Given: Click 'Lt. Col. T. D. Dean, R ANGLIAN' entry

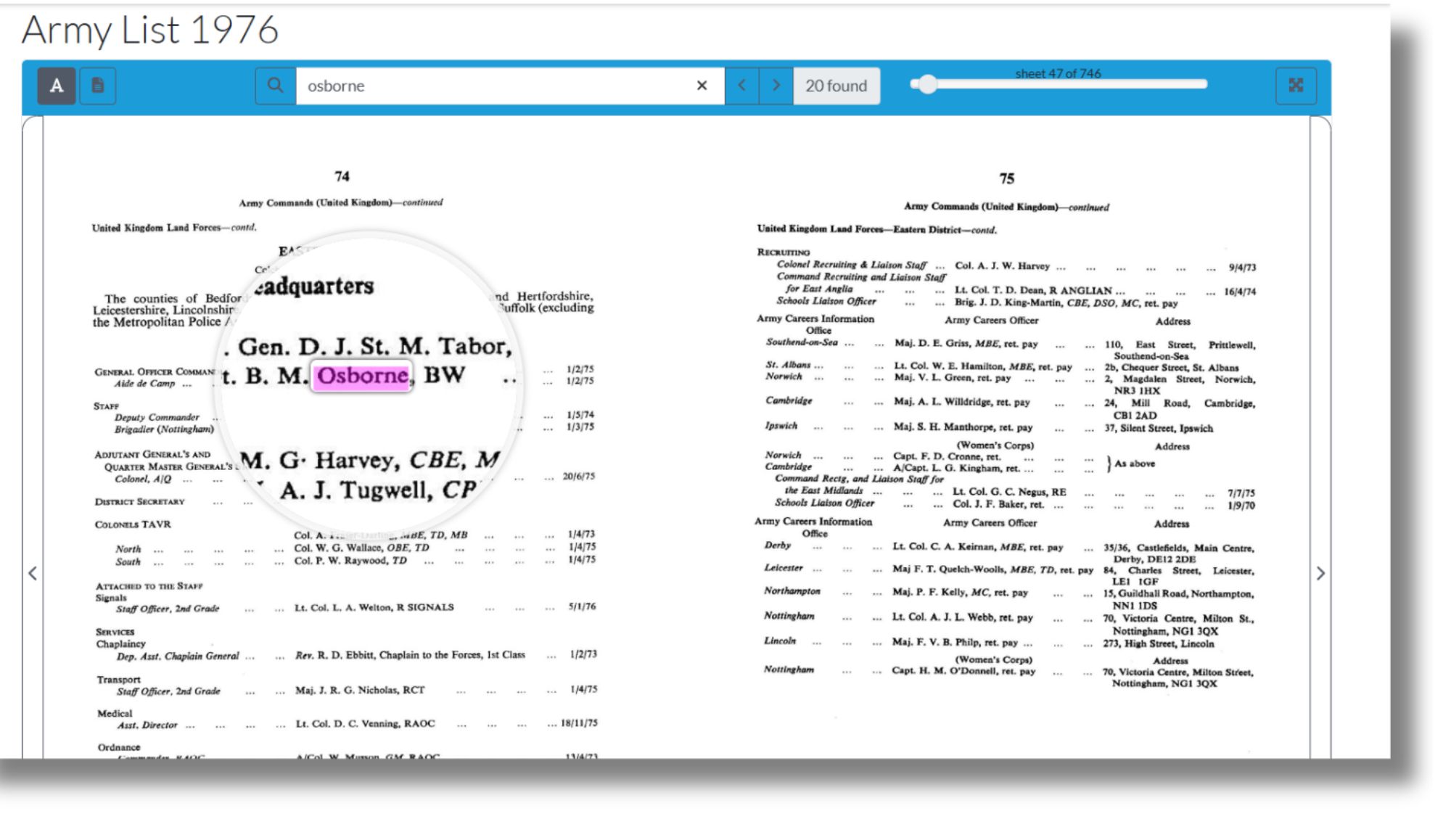Looking at the screenshot, I should click(x=1033, y=290).
